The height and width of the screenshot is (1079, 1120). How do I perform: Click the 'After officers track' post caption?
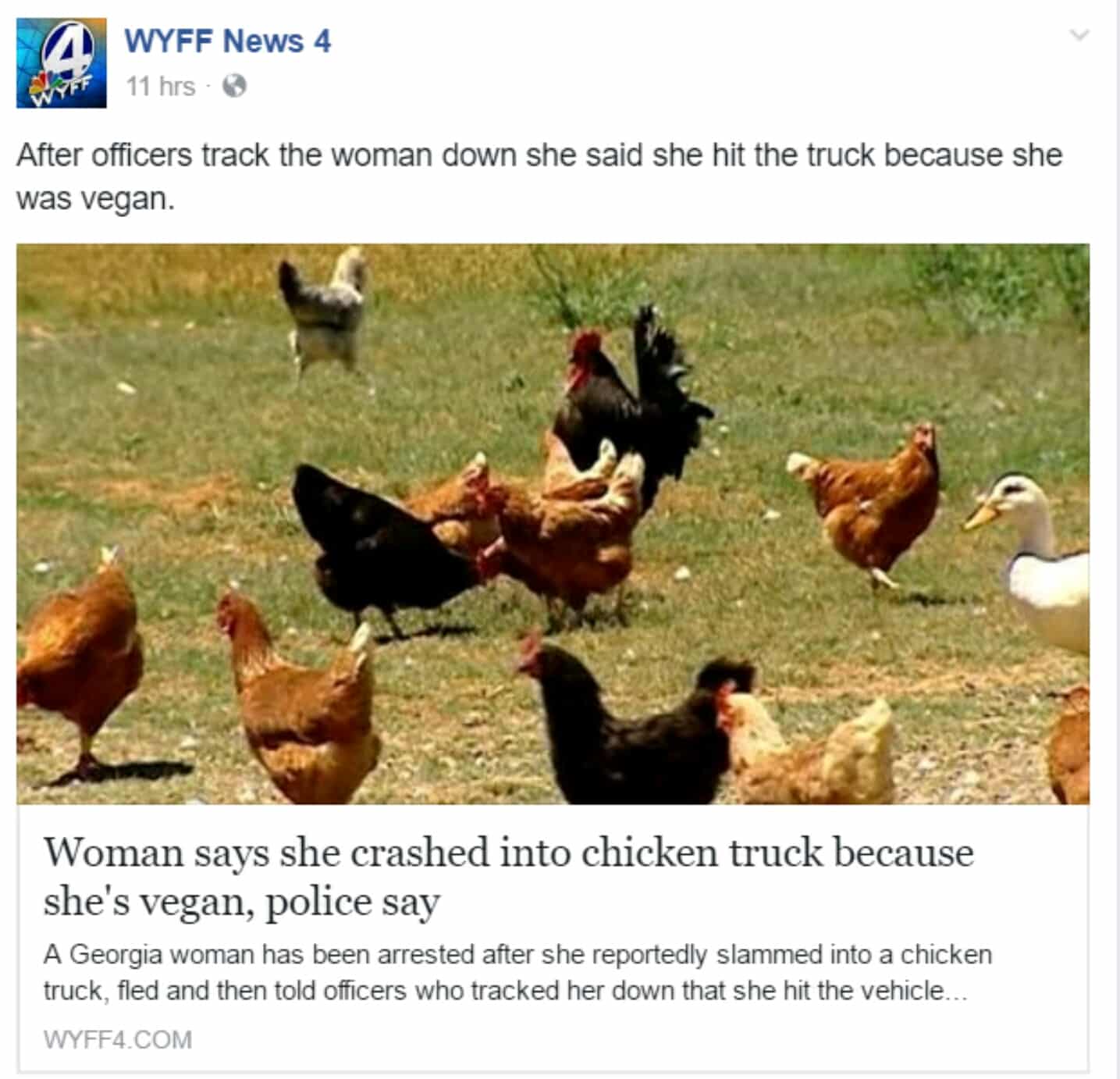coord(539,176)
